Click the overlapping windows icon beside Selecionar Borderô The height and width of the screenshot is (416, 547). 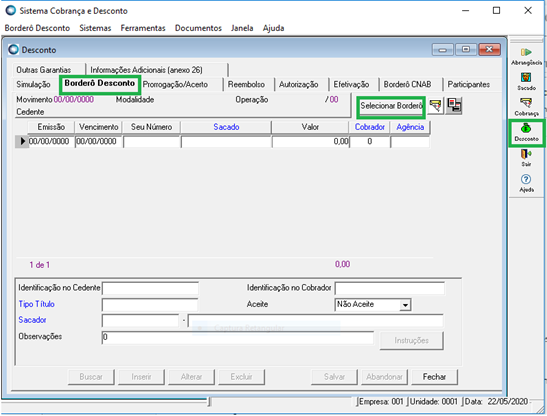point(454,105)
